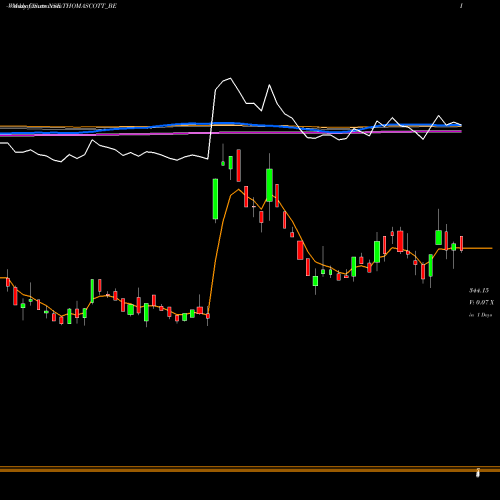Click the tall green gap-up candlestick
This screenshot has height=500, width=500.
pyautogui.click(x=215, y=200)
